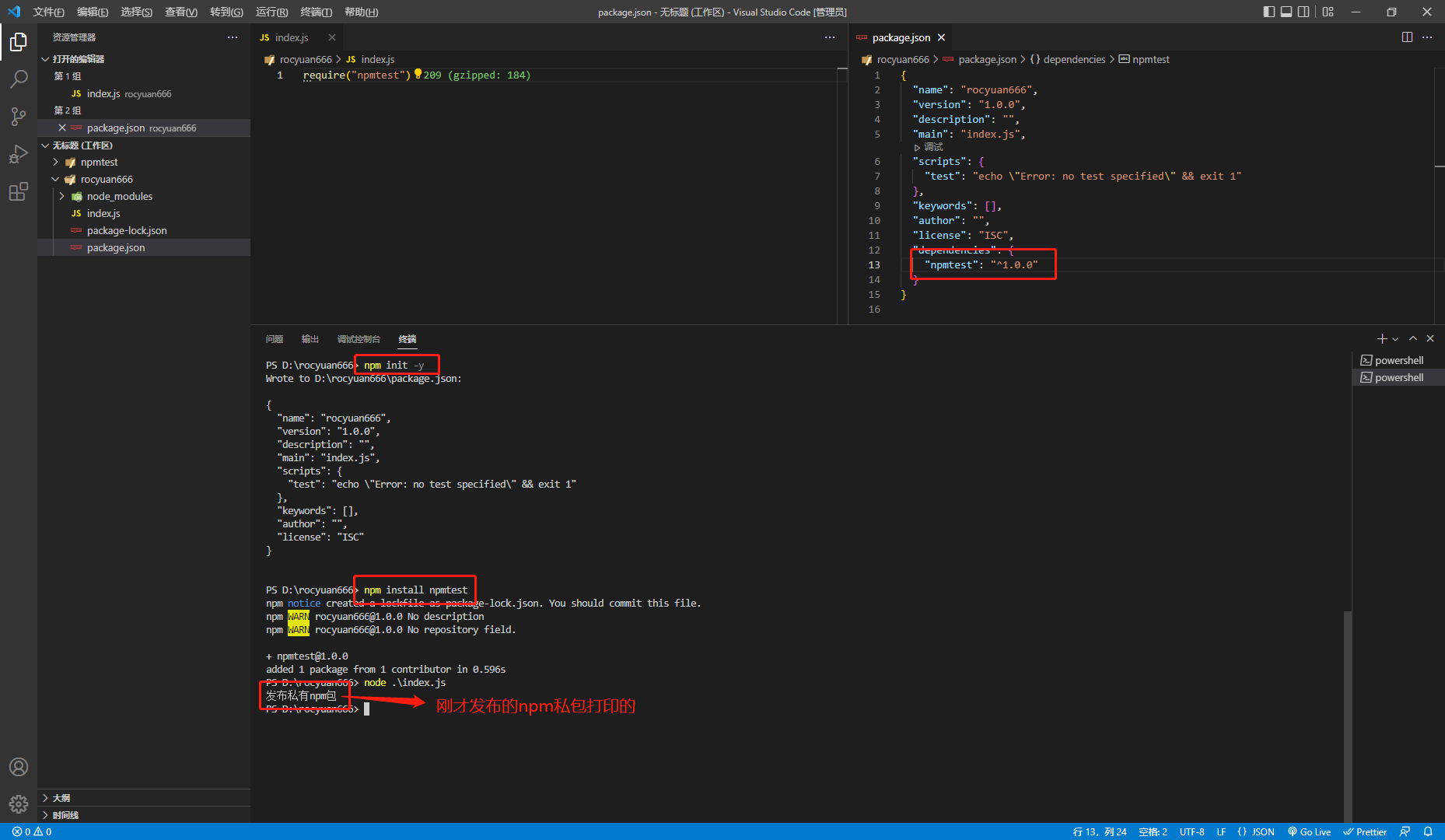Open more actions for left editor group
The image size is (1445, 840).
tap(830, 37)
